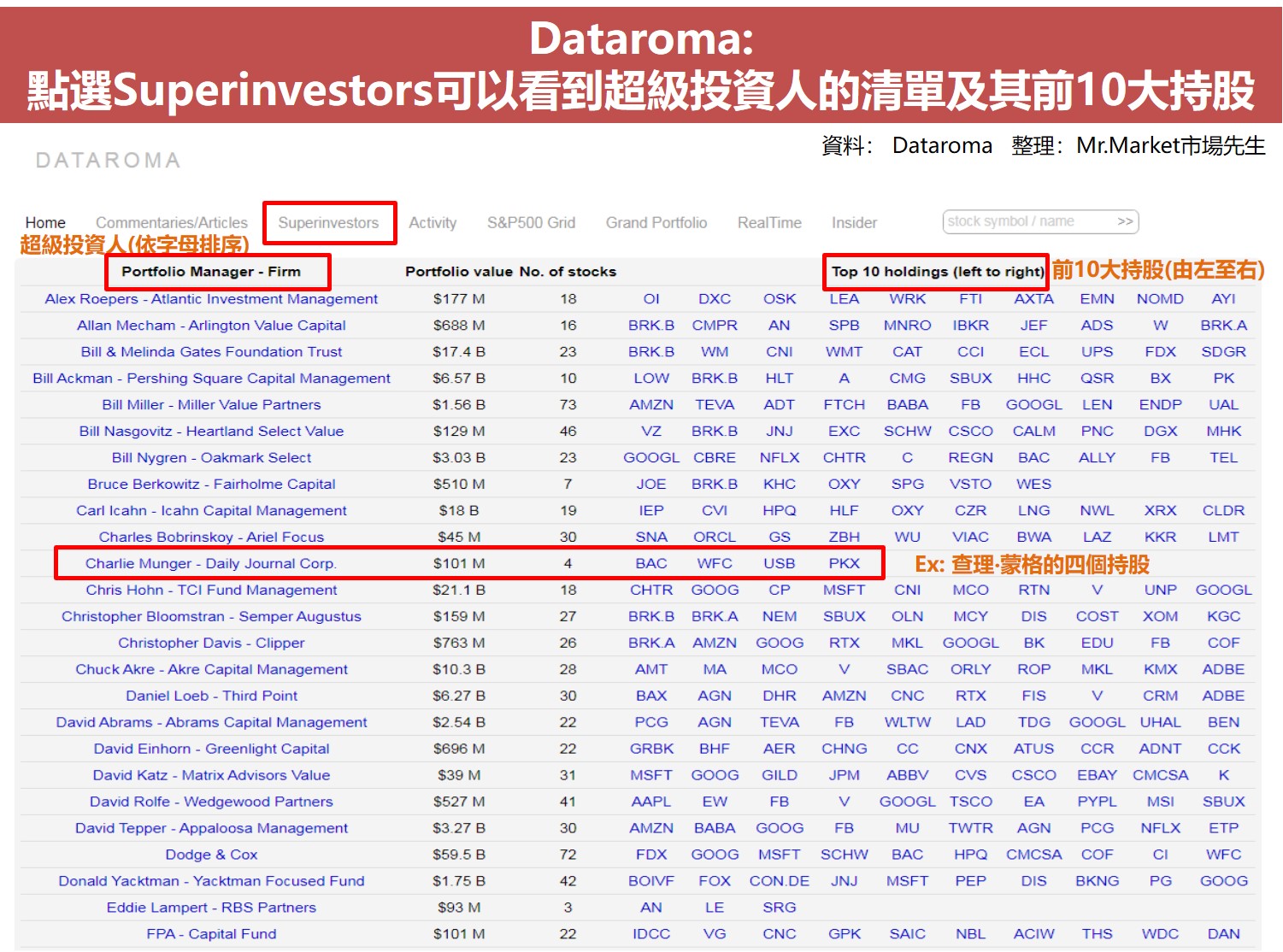Image resolution: width=1283 pixels, height=952 pixels.
Task: Click SNA ticker in Charles Bobrinskoy row
Action: click(x=651, y=537)
